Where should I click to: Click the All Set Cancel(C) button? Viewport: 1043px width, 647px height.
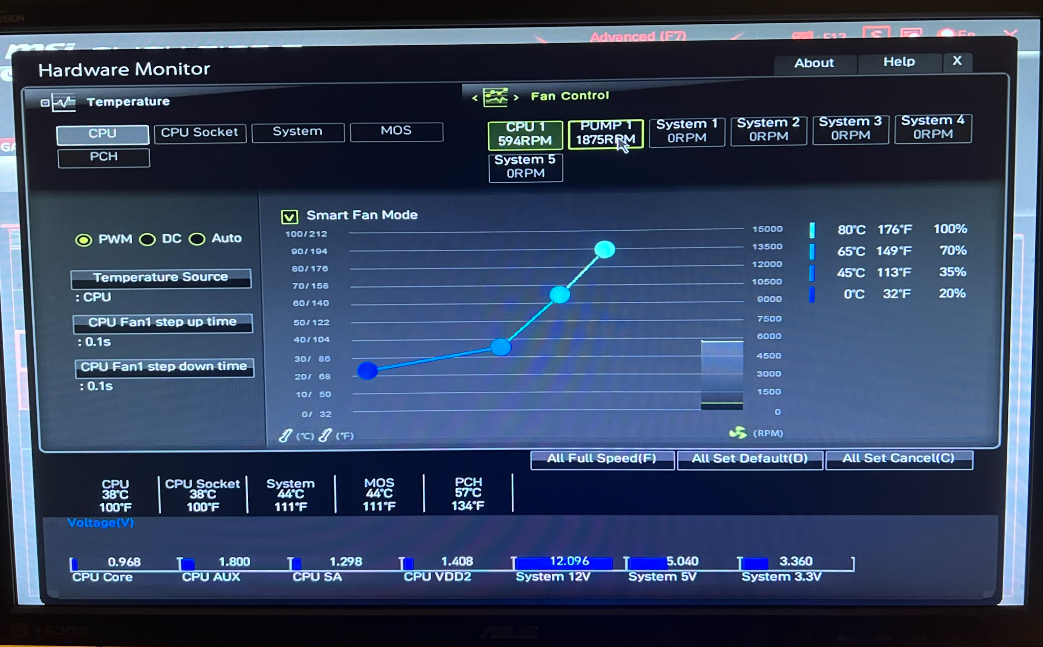899,459
